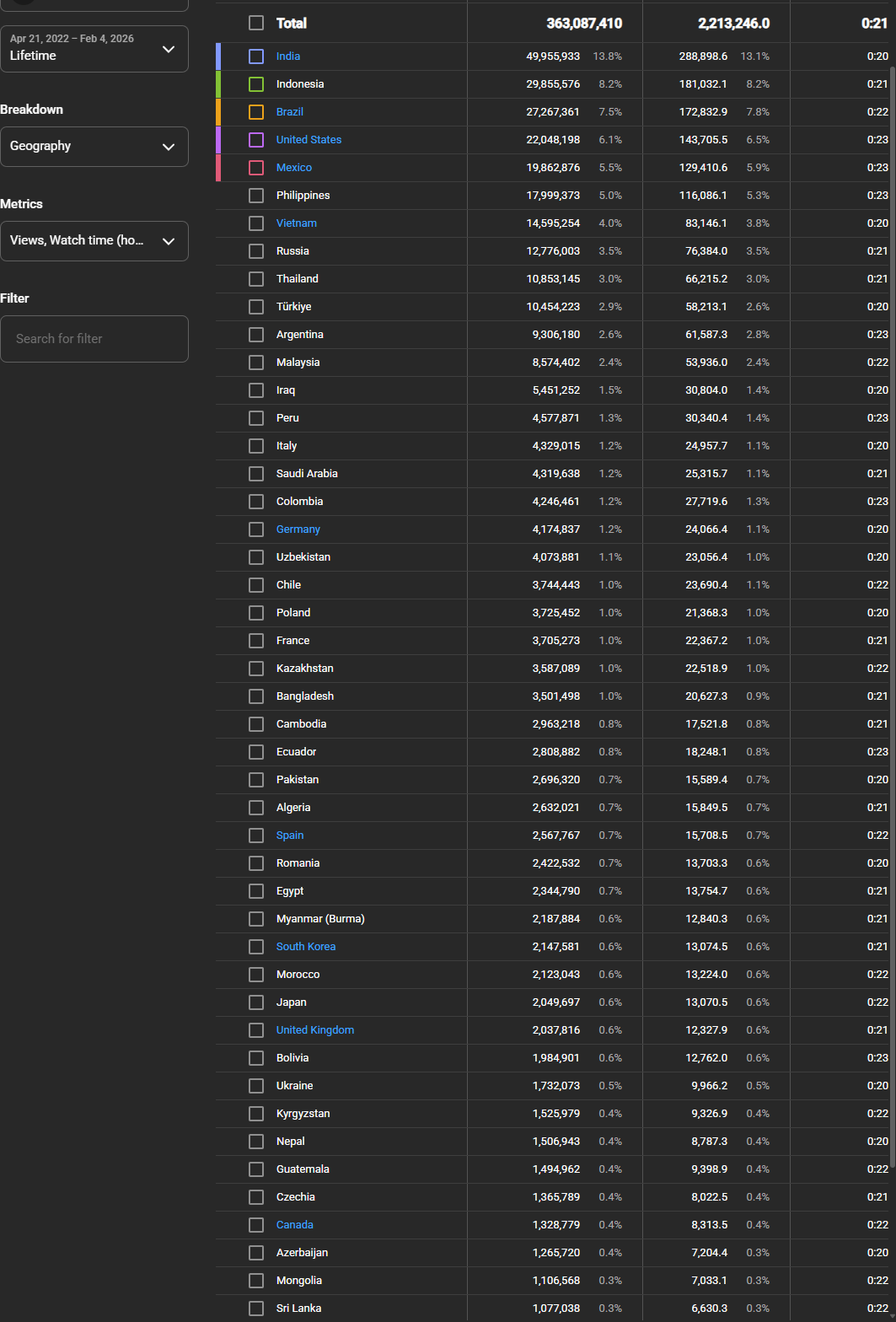This screenshot has width=896, height=1322.
Task: Click the Search for filter field
Action: pyautogui.click(x=94, y=339)
